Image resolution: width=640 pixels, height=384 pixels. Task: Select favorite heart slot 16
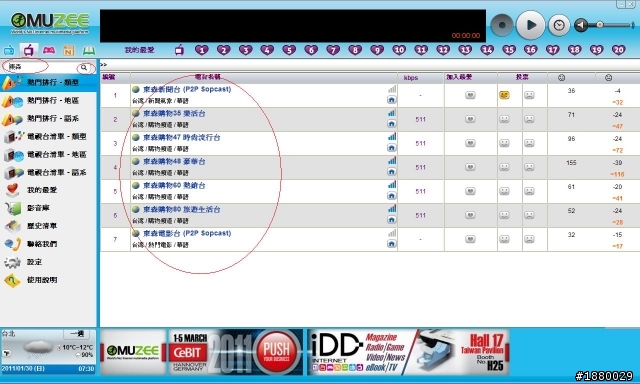pyautogui.click(x=531, y=50)
